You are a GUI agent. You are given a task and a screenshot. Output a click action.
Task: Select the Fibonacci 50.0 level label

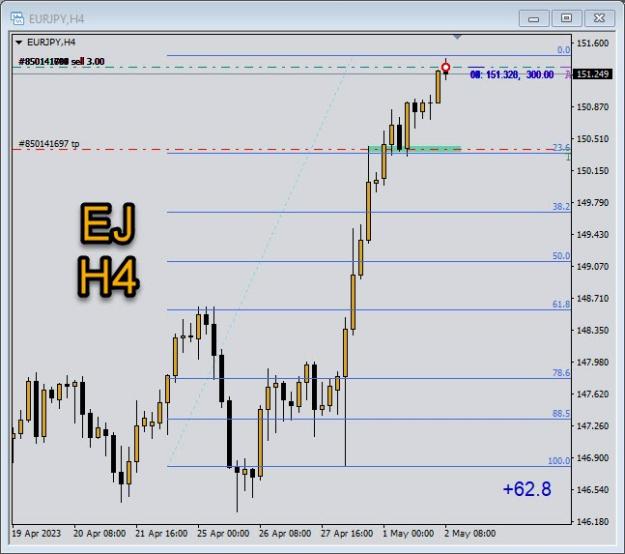[x=561, y=256]
